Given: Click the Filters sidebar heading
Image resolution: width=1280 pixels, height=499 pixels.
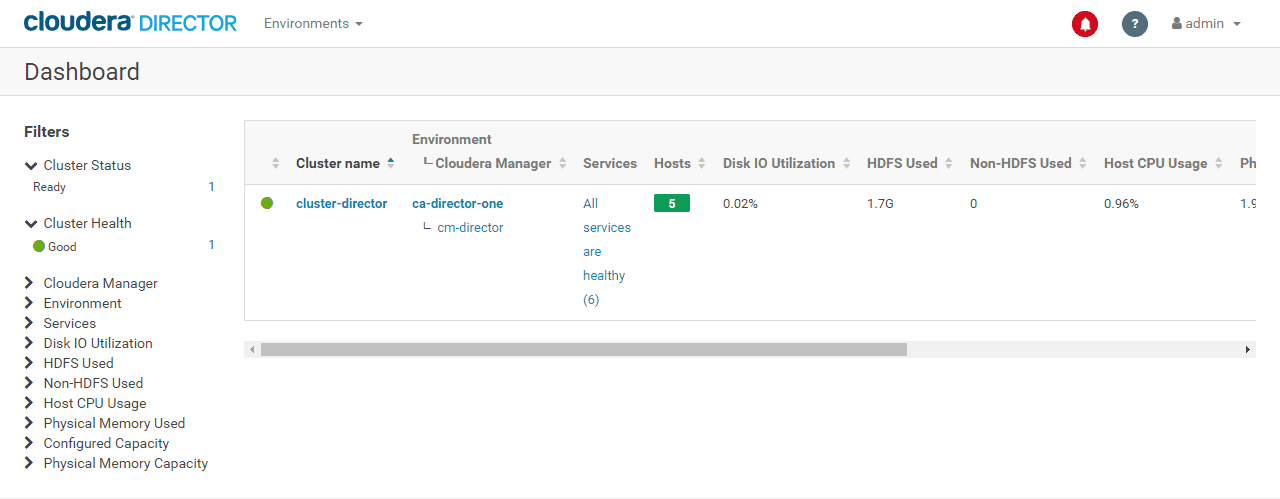Looking at the screenshot, I should [47, 132].
